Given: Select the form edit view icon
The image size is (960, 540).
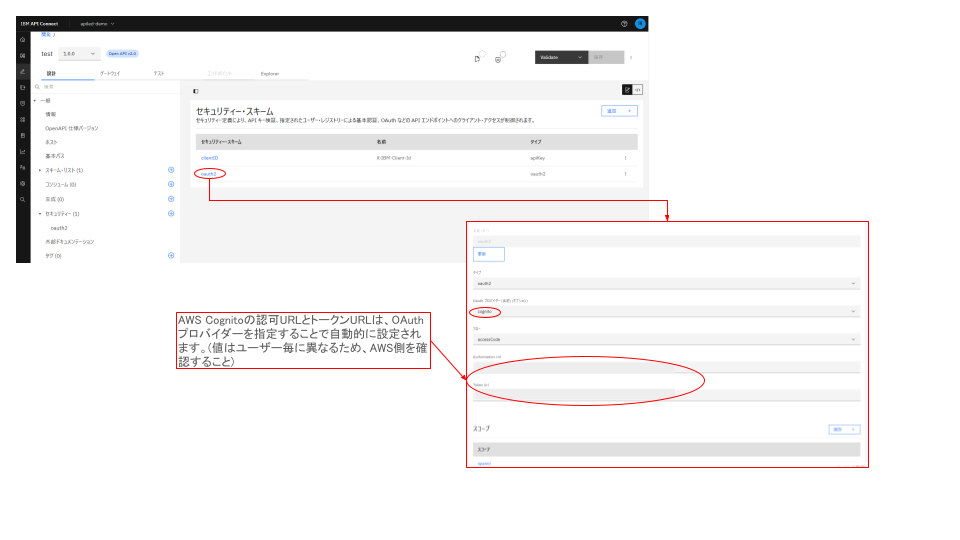Looking at the screenshot, I should tap(627, 90).
